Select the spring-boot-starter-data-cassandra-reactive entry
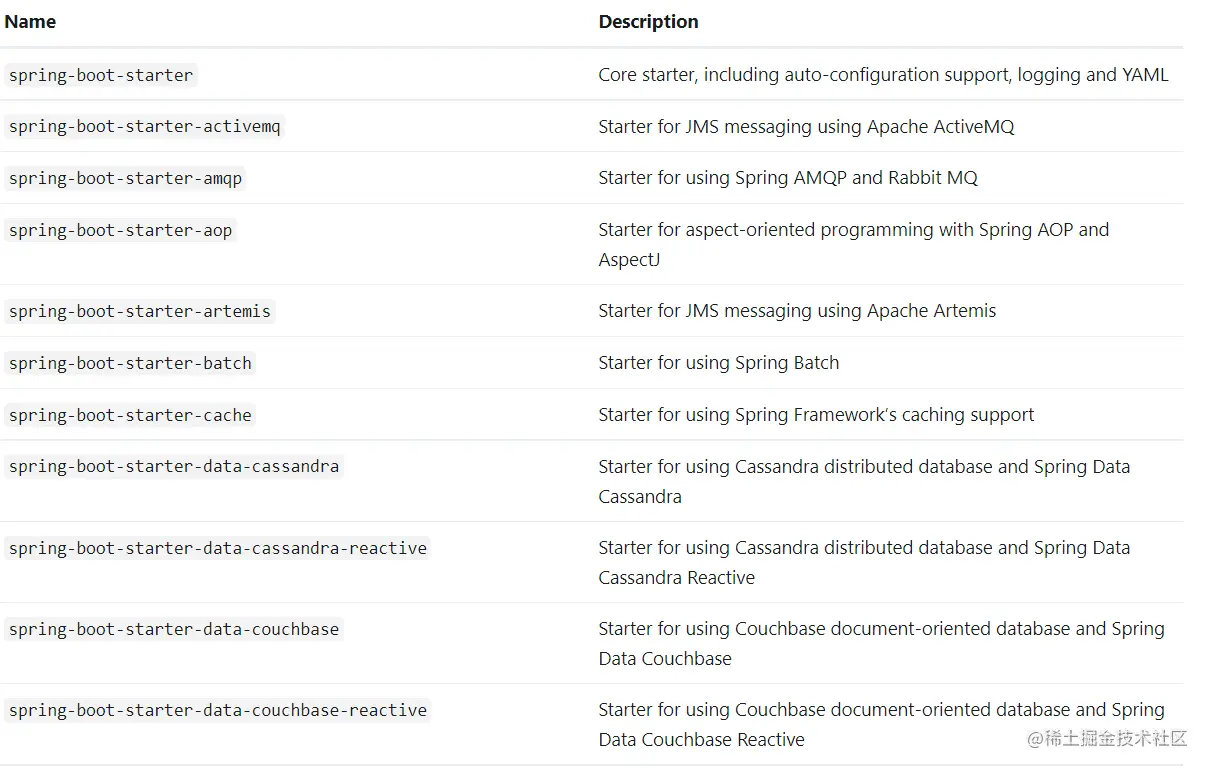 (217, 549)
